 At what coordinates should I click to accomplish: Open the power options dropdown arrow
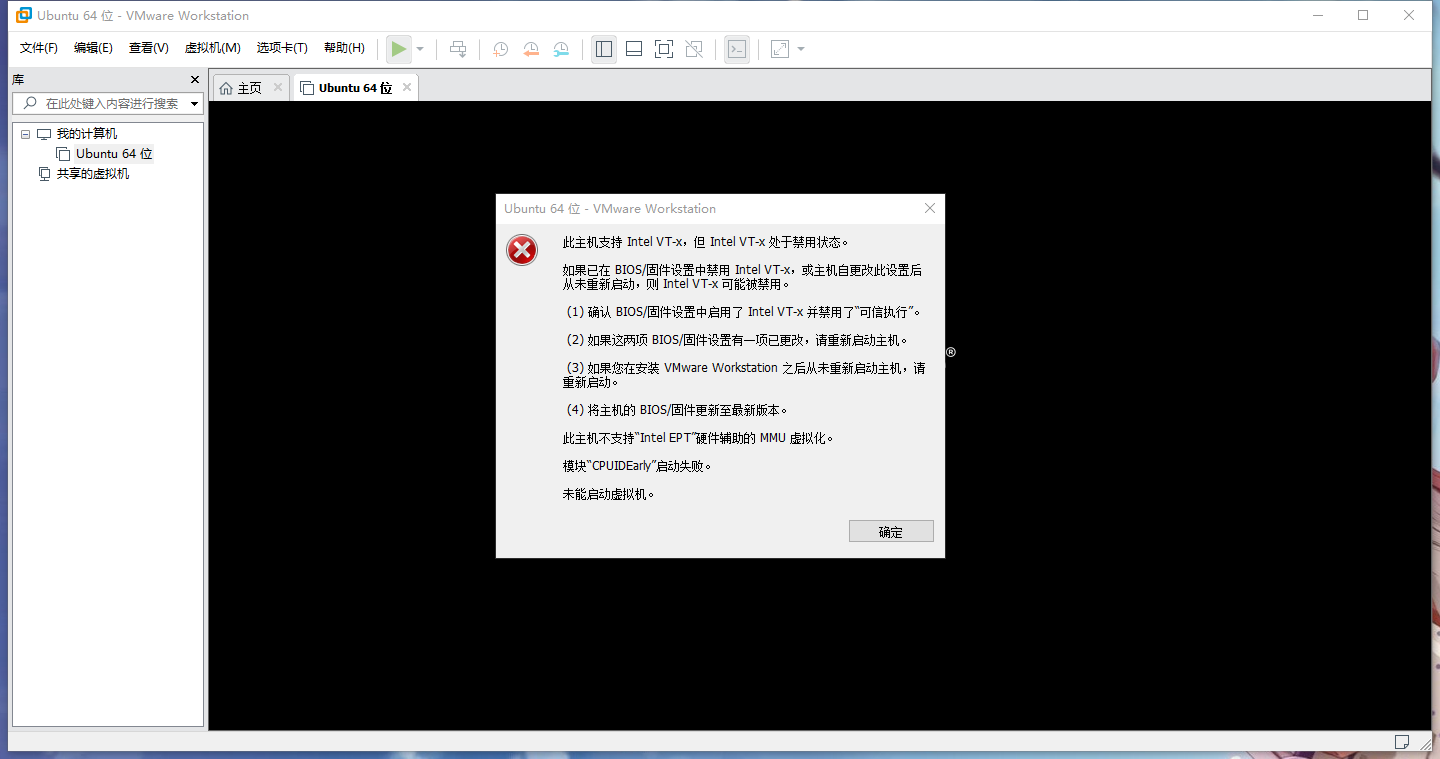click(x=420, y=49)
